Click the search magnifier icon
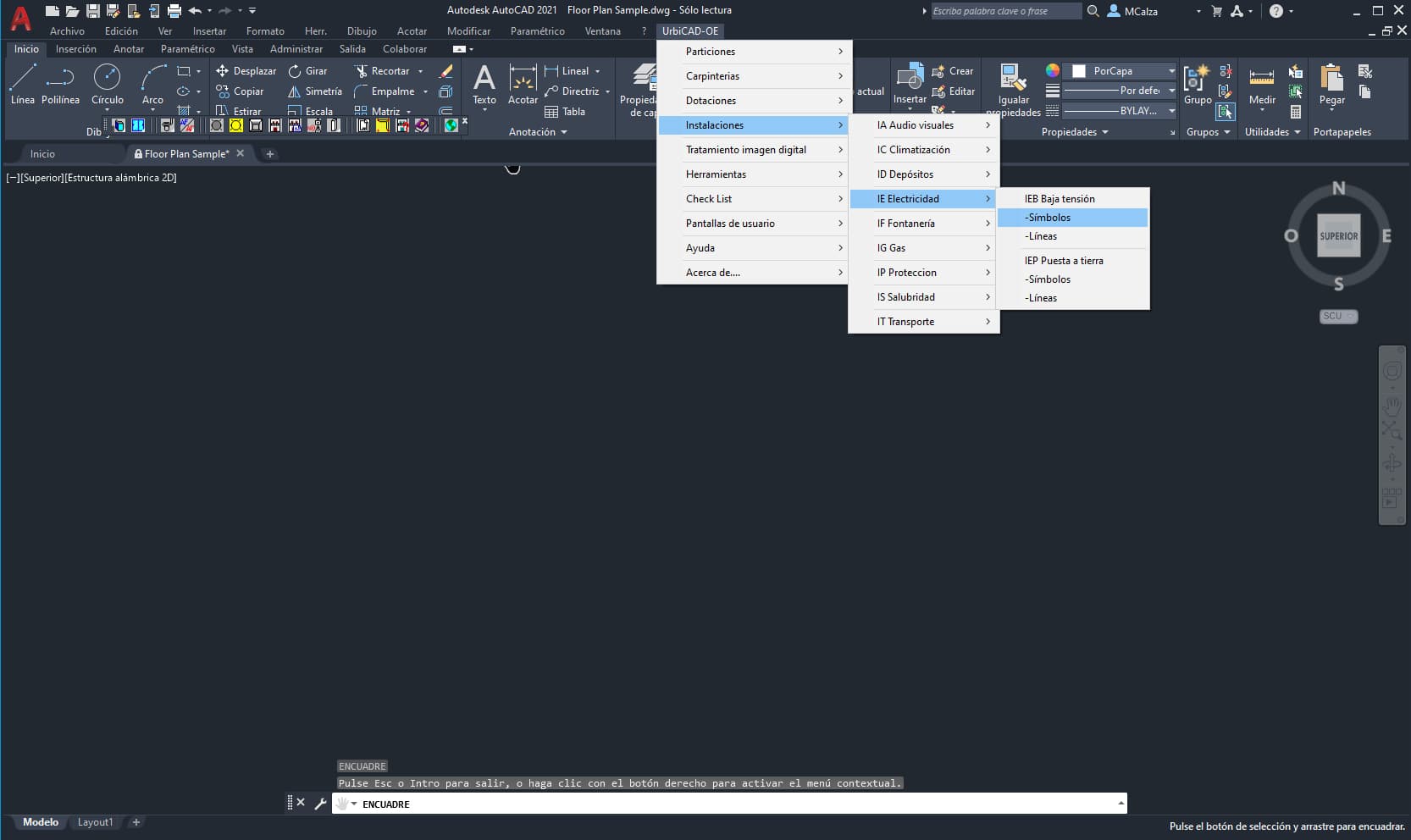This screenshot has height=840, width=1411. pos(1093,11)
